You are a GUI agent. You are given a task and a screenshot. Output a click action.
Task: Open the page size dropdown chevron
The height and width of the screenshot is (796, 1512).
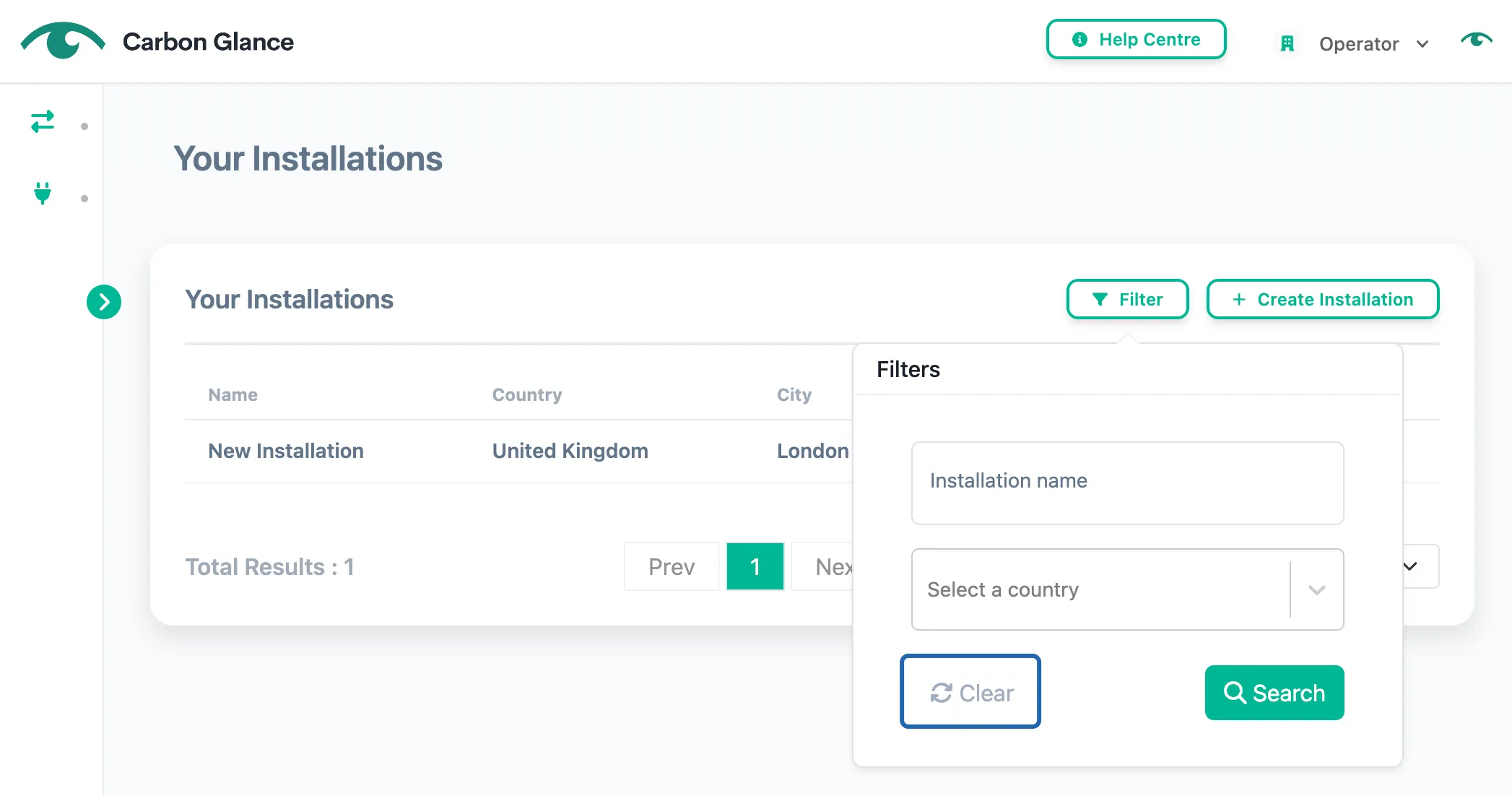pos(1411,566)
